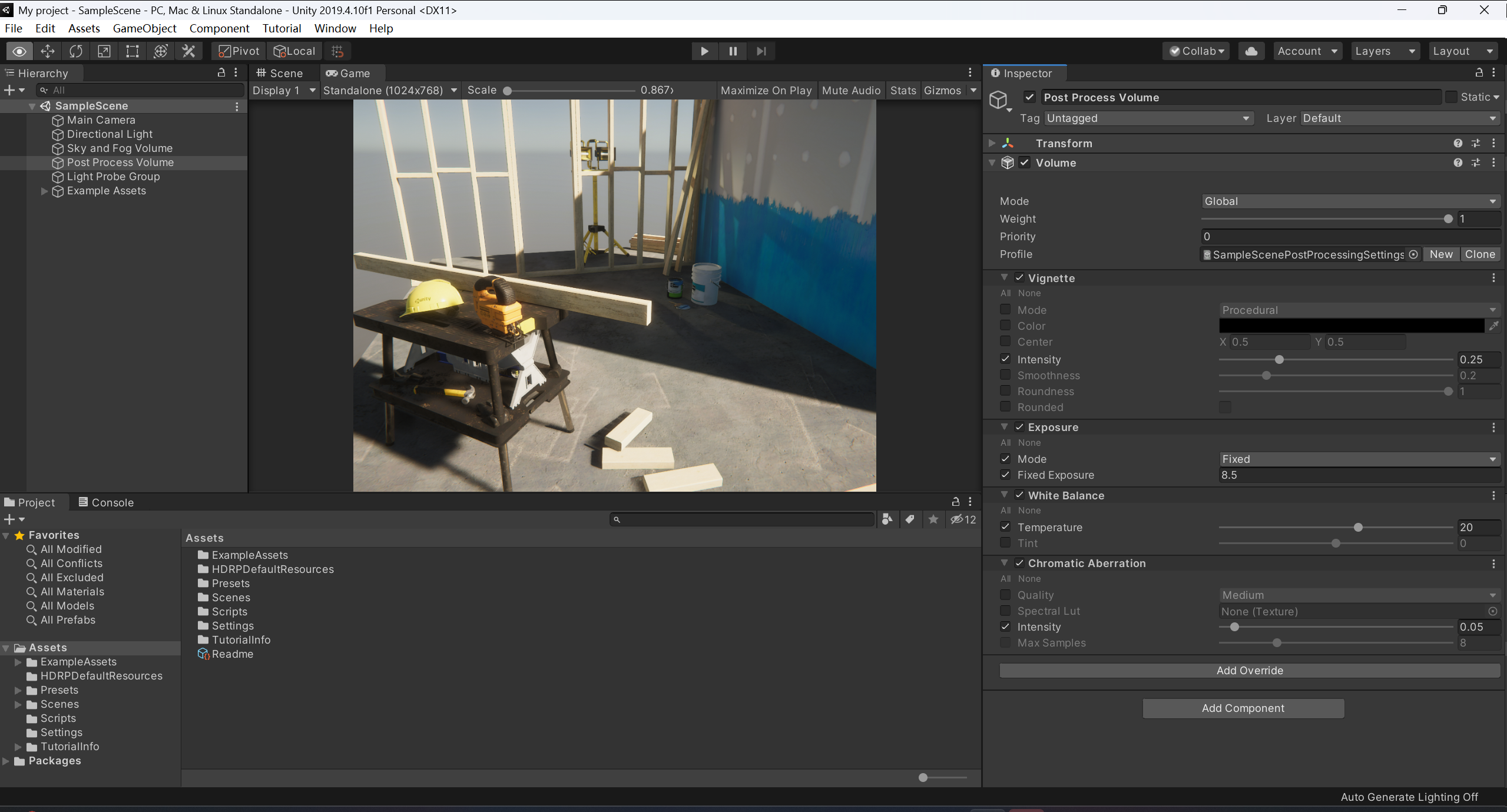
Task: Click the vignette Color eyedropper icon
Action: 1493,326
